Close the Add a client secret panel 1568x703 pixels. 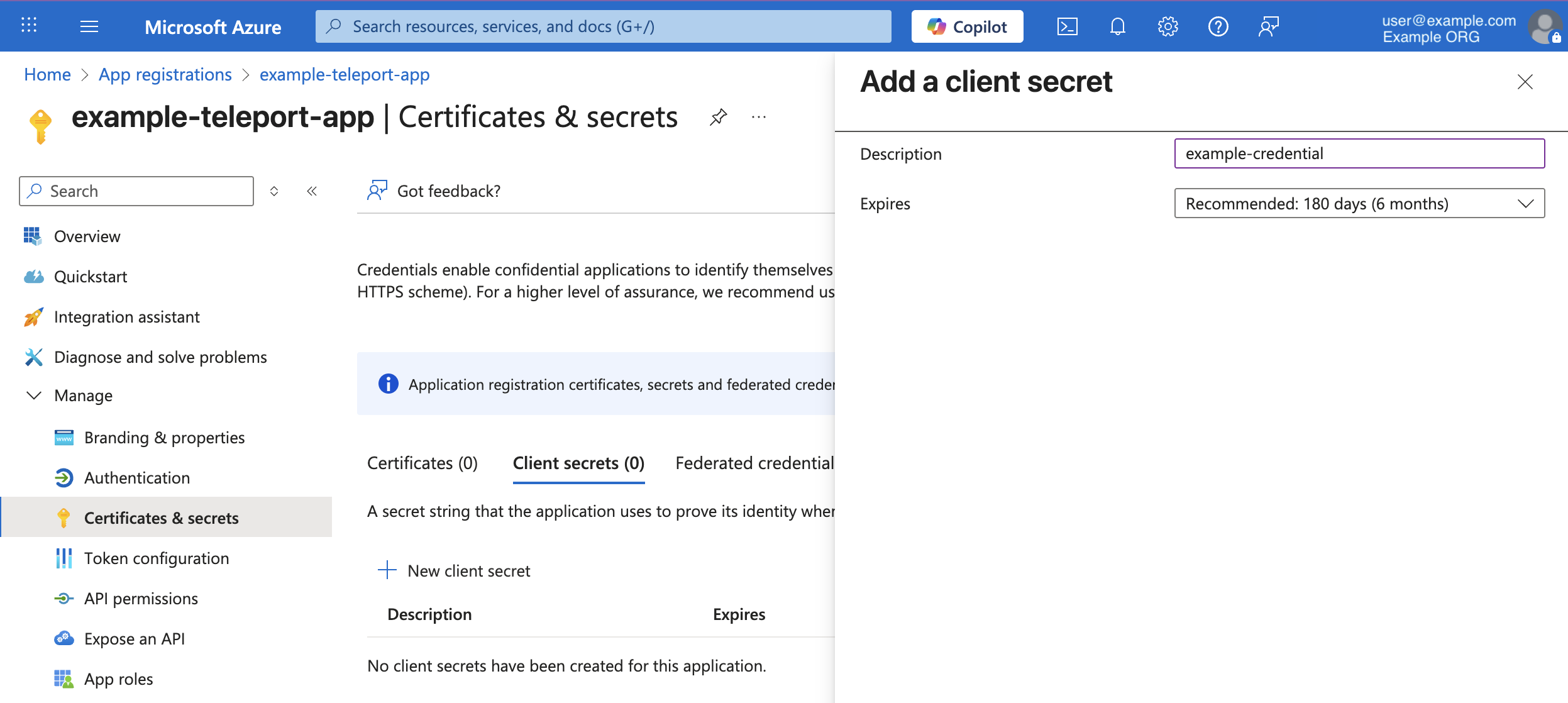click(1524, 82)
